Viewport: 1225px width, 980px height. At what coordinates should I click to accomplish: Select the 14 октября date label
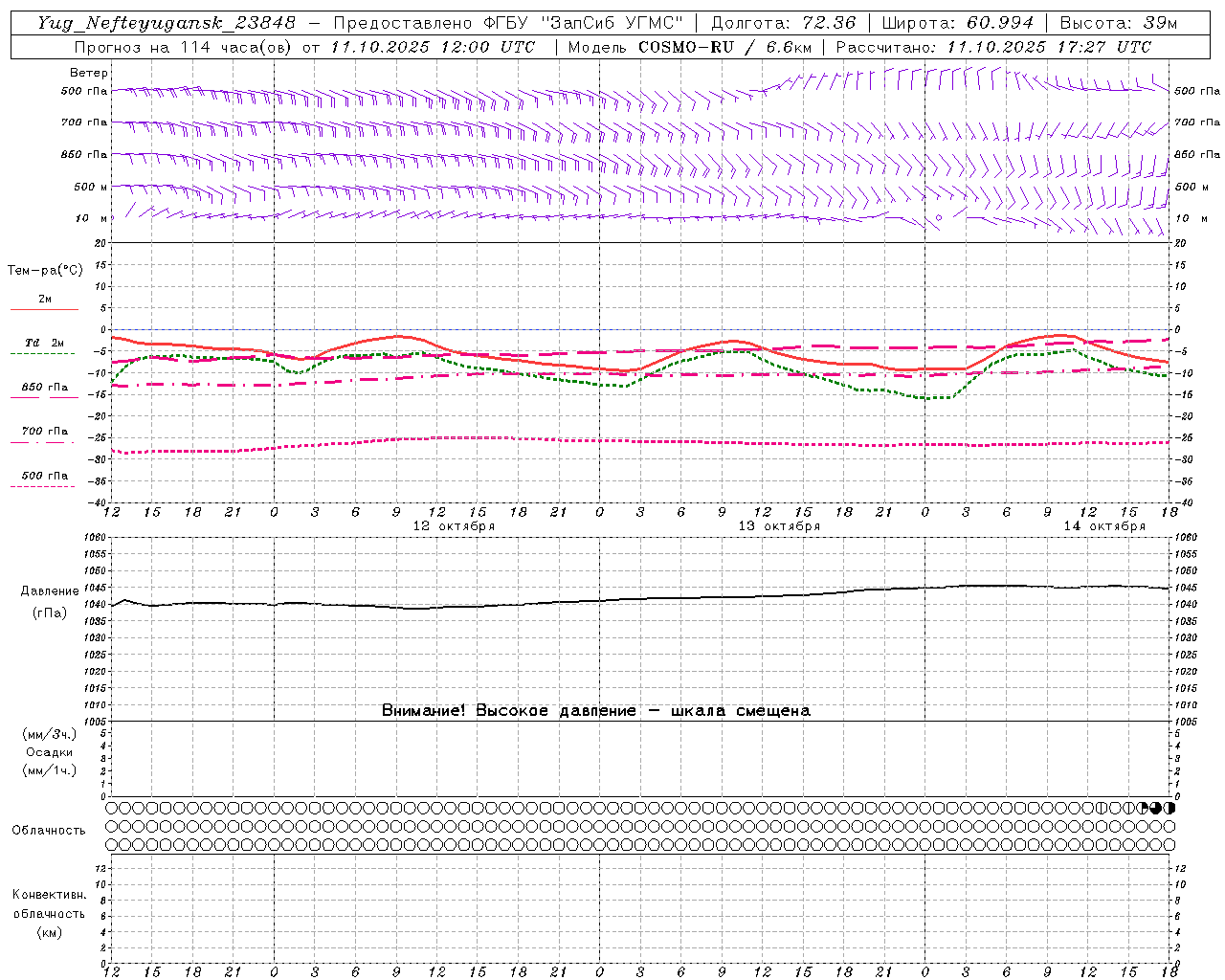tap(1104, 526)
